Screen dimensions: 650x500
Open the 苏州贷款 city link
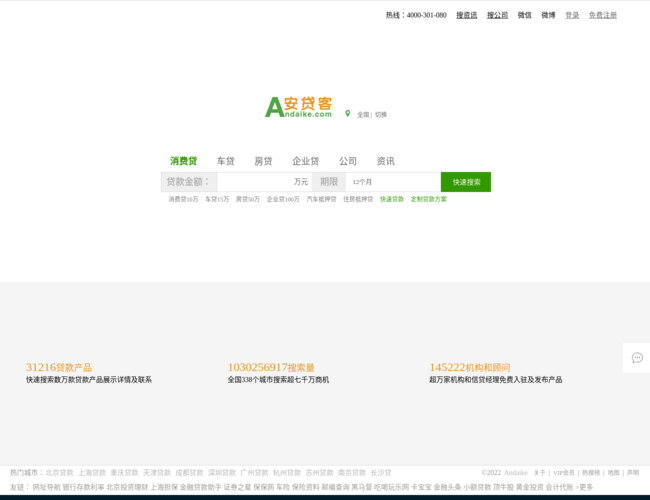pyautogui.click(x=320, y=473)
